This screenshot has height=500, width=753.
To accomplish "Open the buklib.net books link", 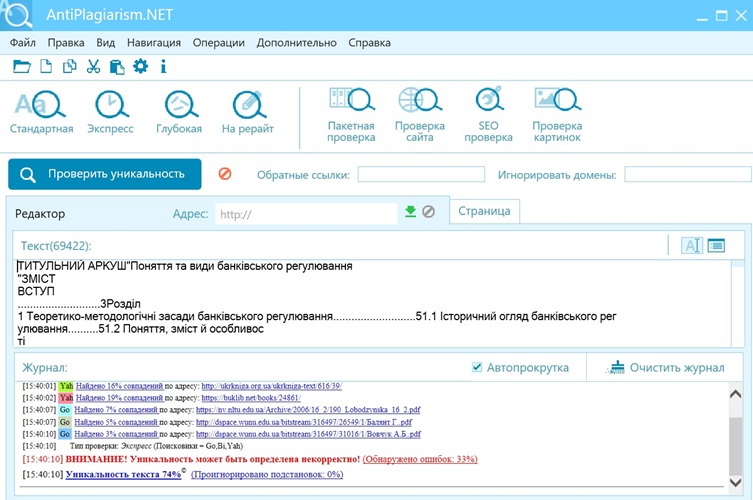I will pos(251,398).
